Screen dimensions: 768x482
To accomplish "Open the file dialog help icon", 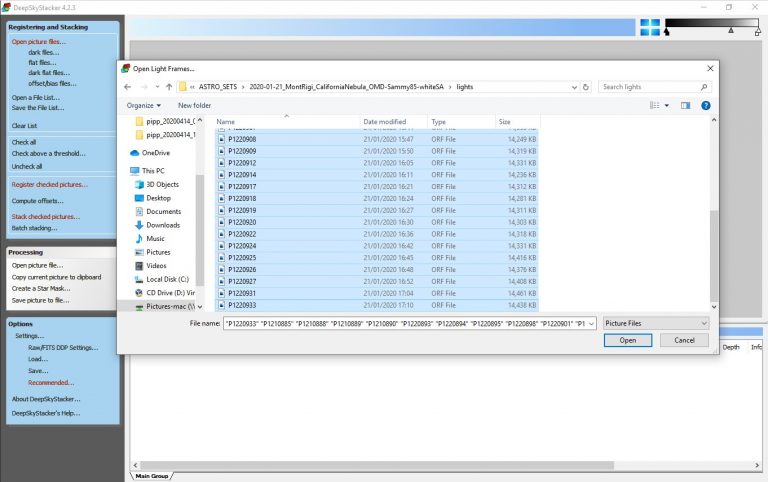I will click(706, 105).
